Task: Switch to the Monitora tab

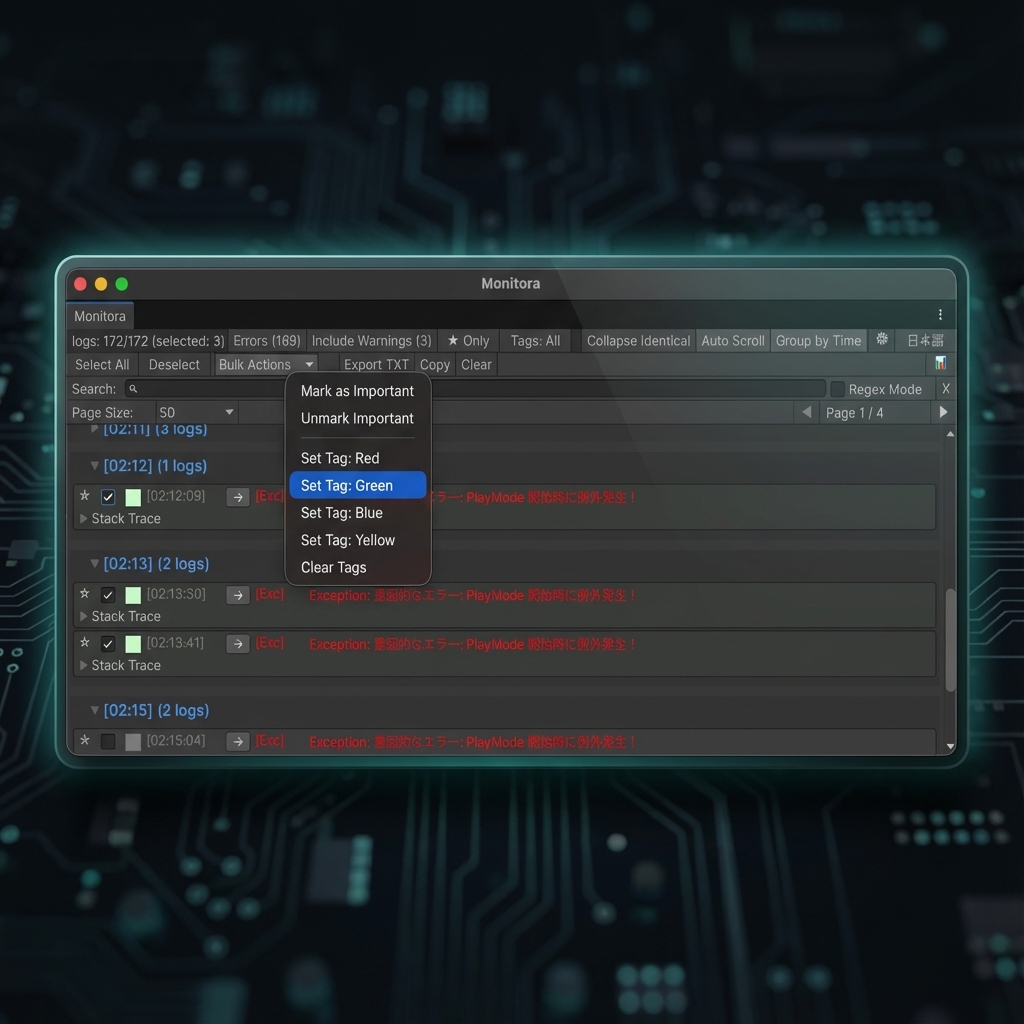Action: (100, 316)
